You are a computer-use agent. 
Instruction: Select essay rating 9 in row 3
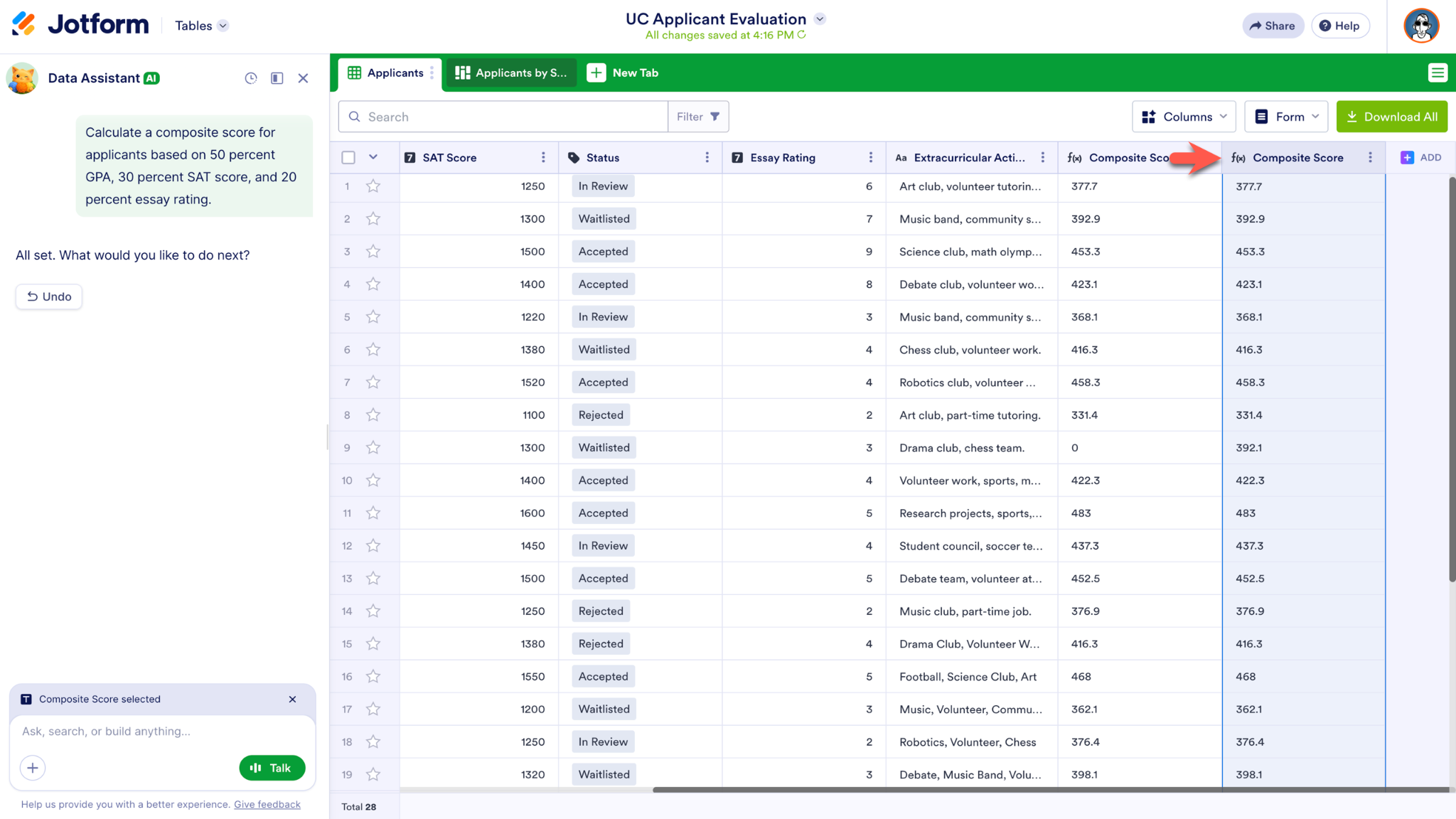click(x=804, y=252)
